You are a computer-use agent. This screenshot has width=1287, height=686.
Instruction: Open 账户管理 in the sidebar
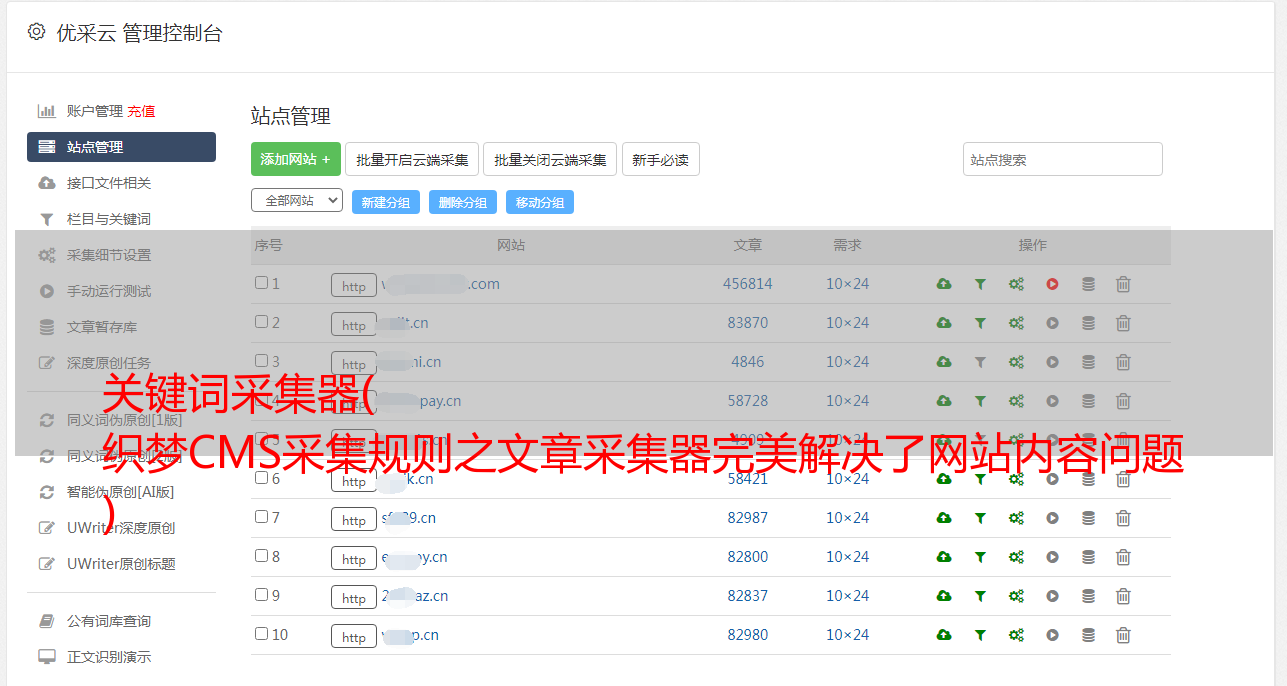[x=94, y=111]
